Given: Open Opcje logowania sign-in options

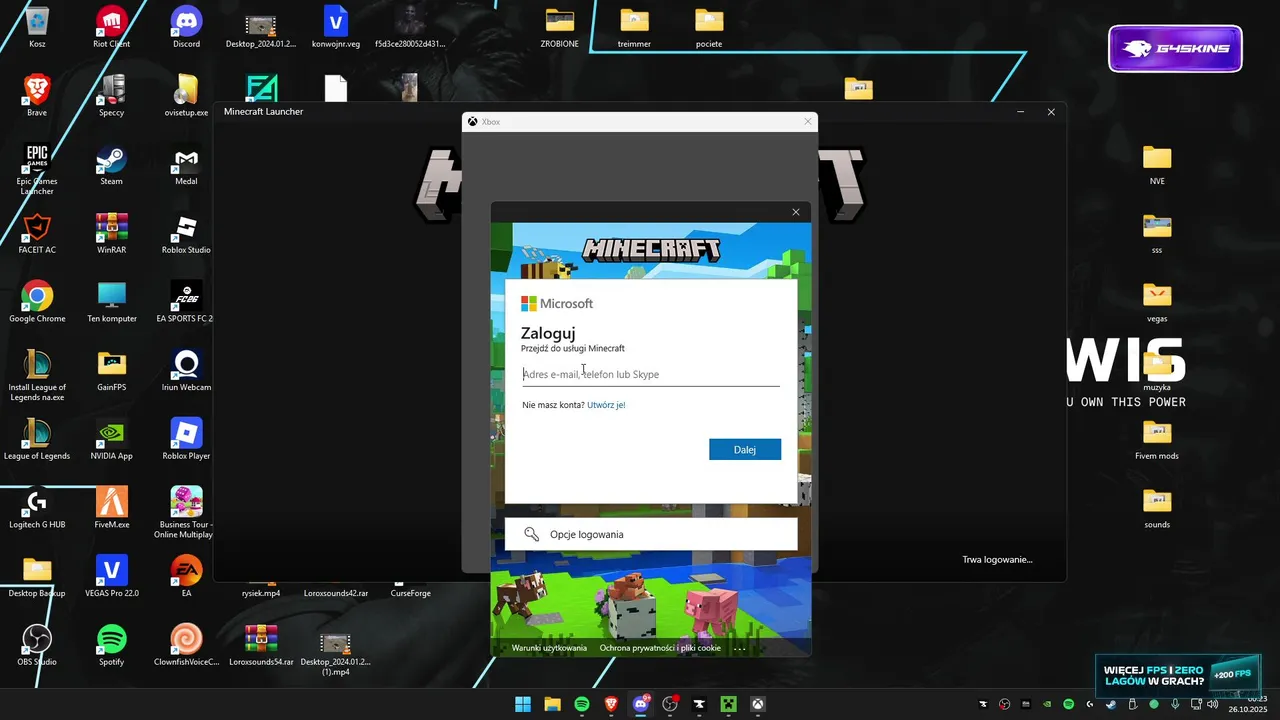Looking at the screenshot, I should (x=651, y=534).
